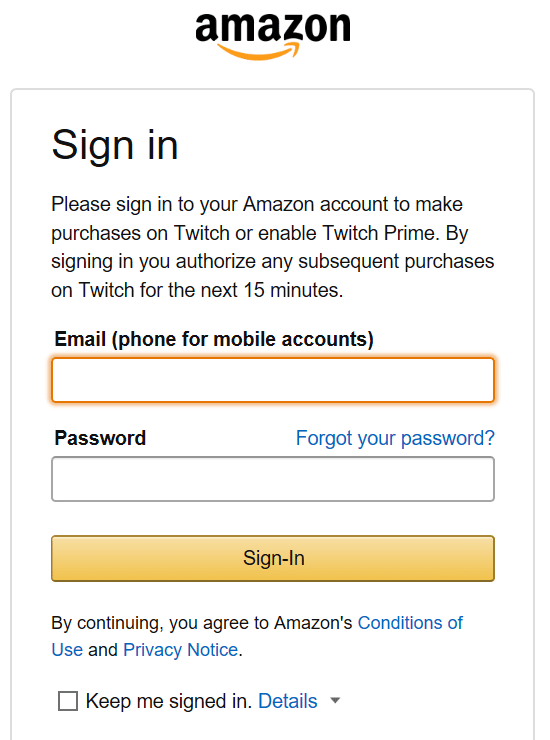Click the 'Keep me signed in.' label text

tap(169, 701)
